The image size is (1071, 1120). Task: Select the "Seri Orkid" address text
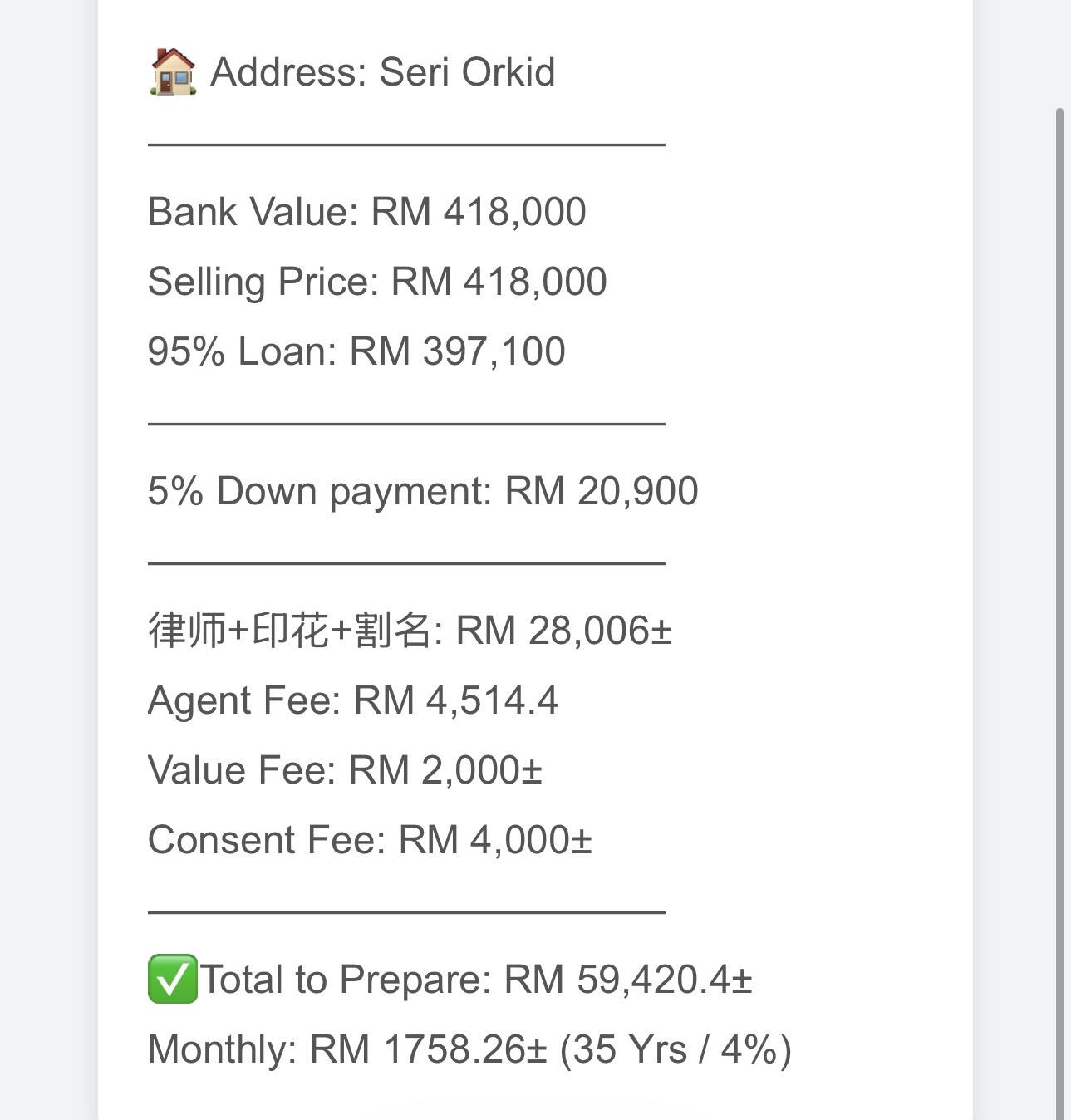[x=467, y=72]
